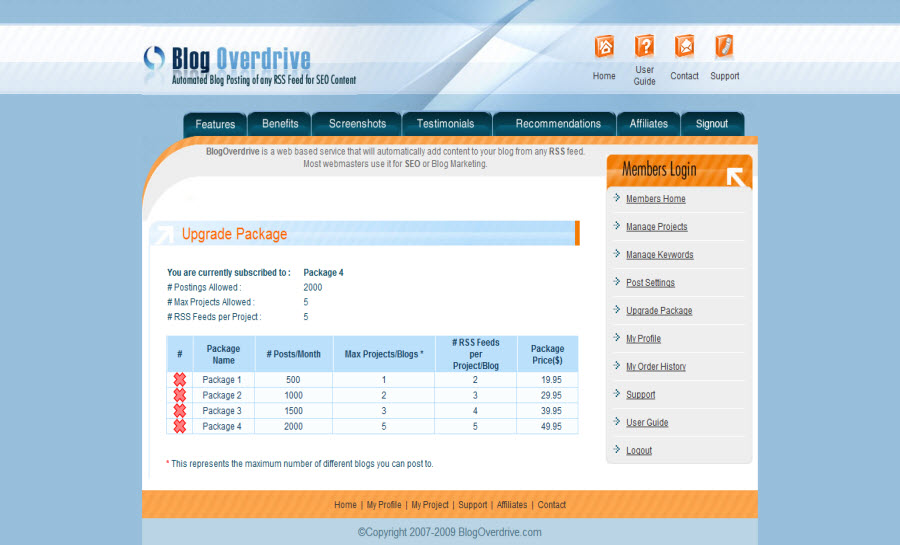Image resolution: width=900 pixels, height=545 pixels.
Task: Click Affiliates link in footer
Action: [512, 505]
